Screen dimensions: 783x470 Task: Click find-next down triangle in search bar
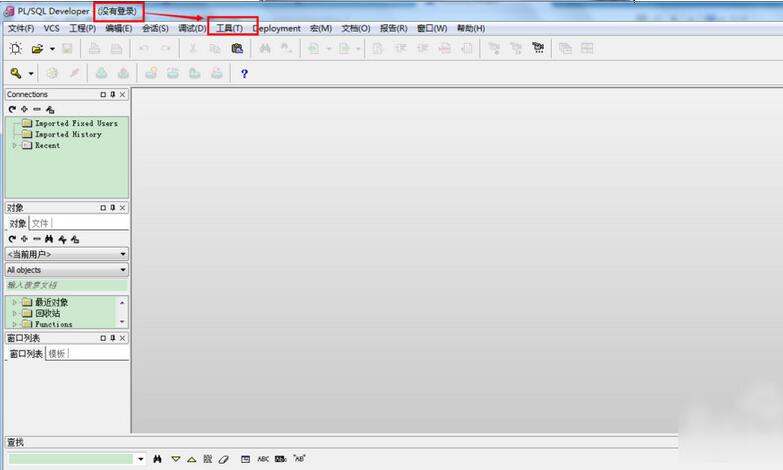(175, 459)
